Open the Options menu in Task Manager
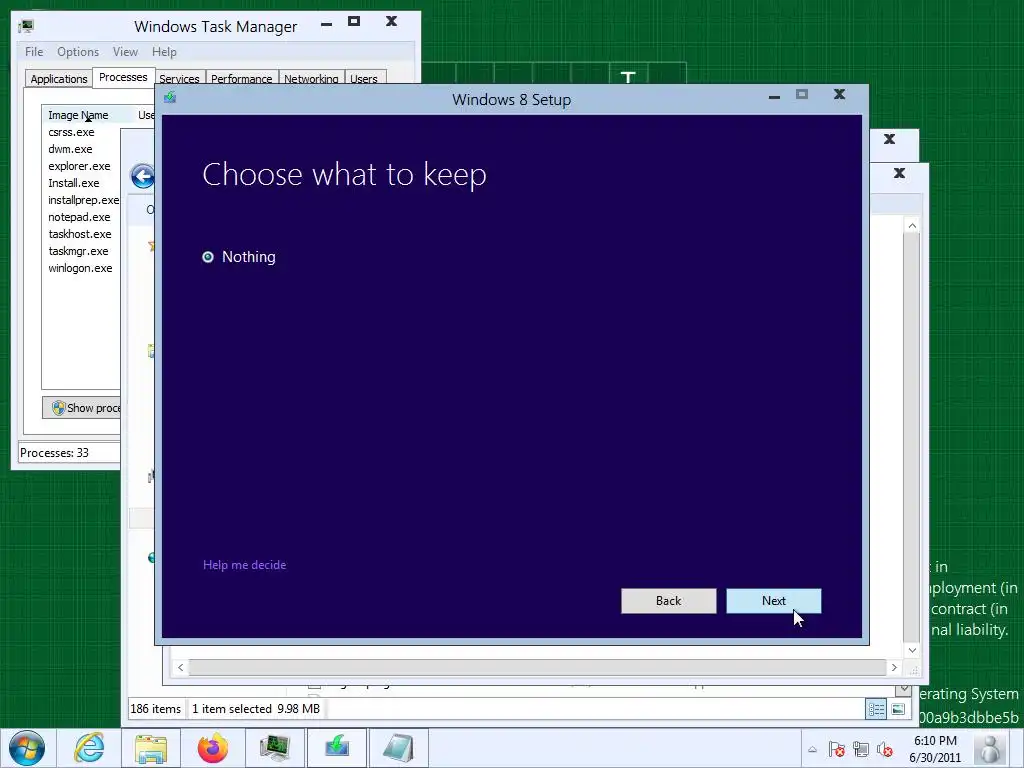Screen dimensions: 1024x768 [x=78, y=52]
